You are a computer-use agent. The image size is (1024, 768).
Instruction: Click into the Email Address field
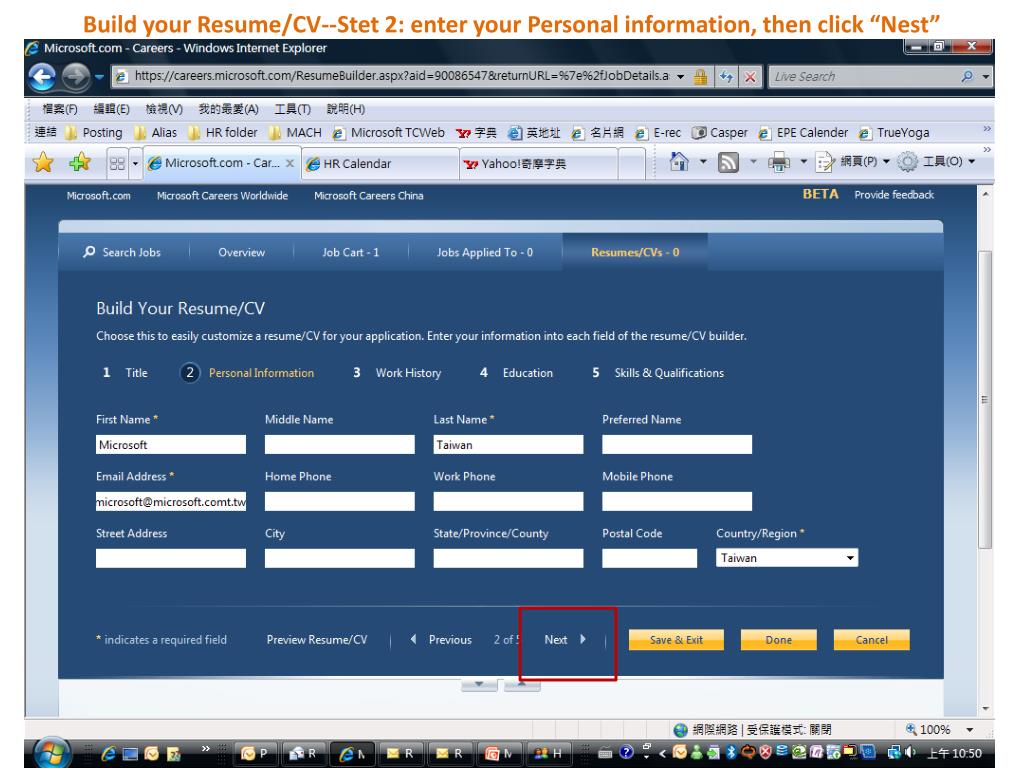point(171,502)
